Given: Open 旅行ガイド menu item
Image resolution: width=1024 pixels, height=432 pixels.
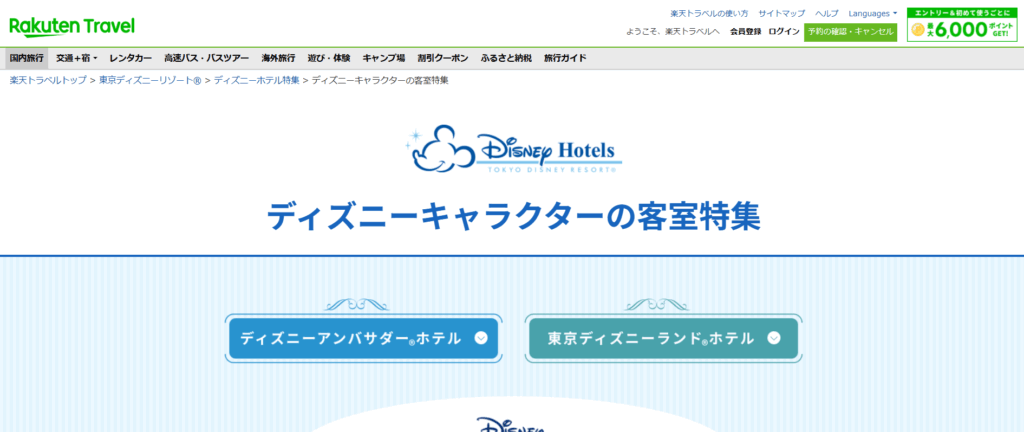Looking at the screenshot, I should (565, 58).
